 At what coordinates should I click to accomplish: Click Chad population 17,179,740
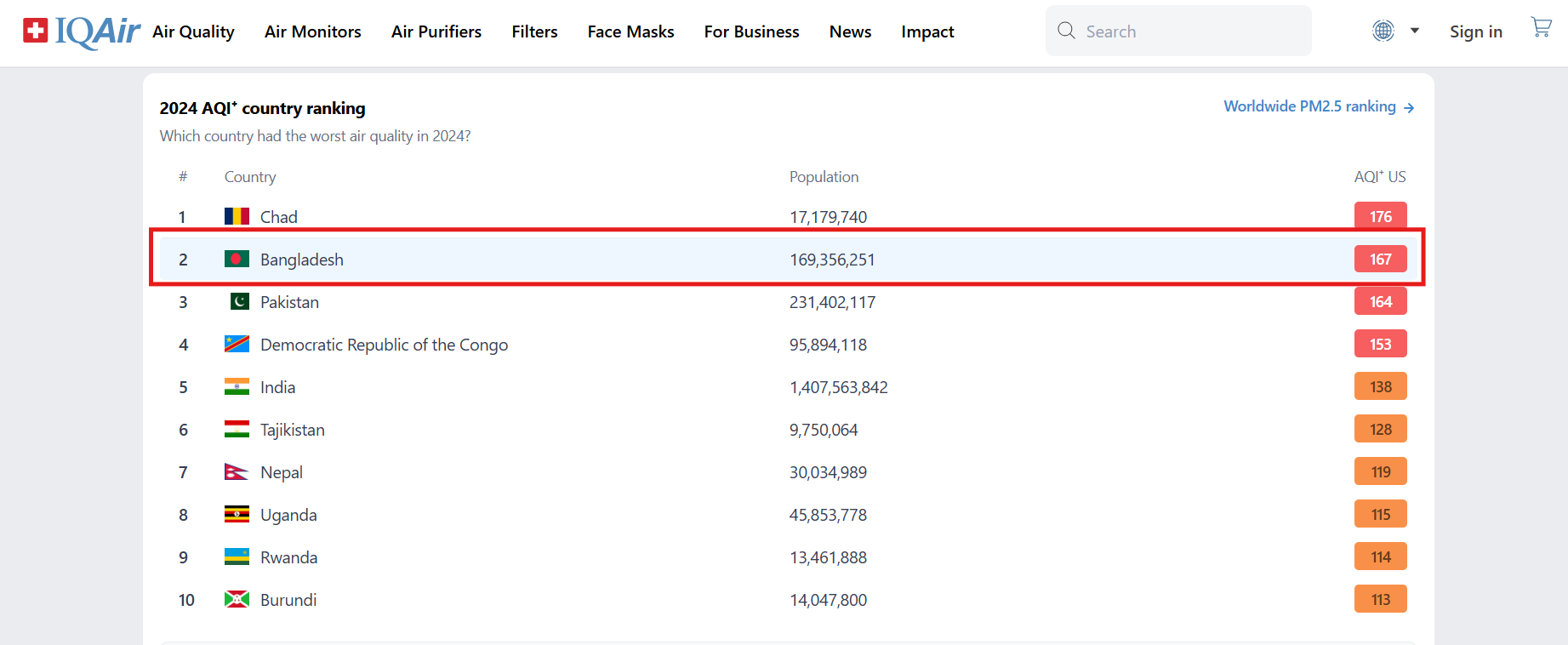(x=828, y=217)
